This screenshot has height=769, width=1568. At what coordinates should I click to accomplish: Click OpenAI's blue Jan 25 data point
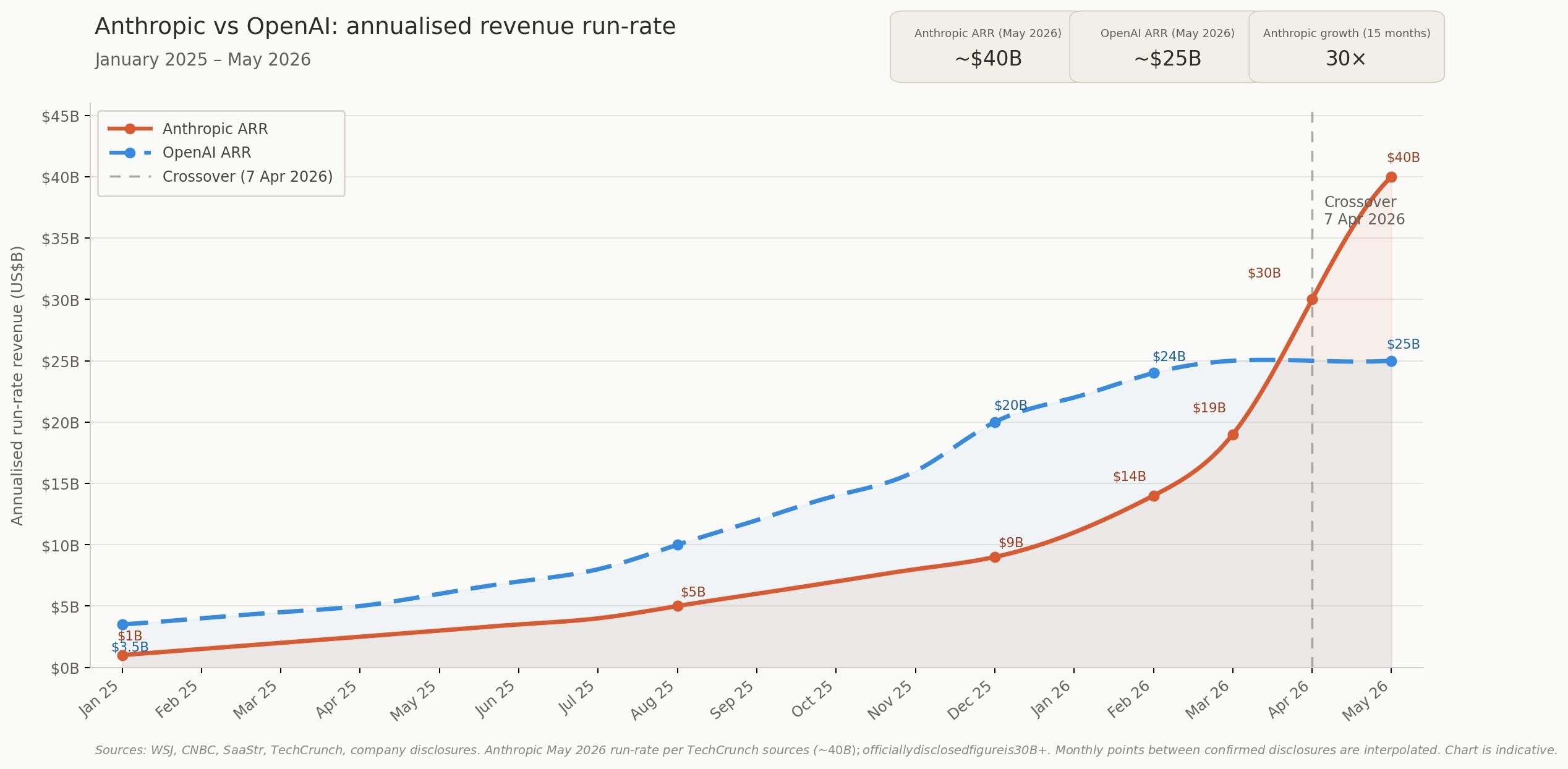[122, 624]
